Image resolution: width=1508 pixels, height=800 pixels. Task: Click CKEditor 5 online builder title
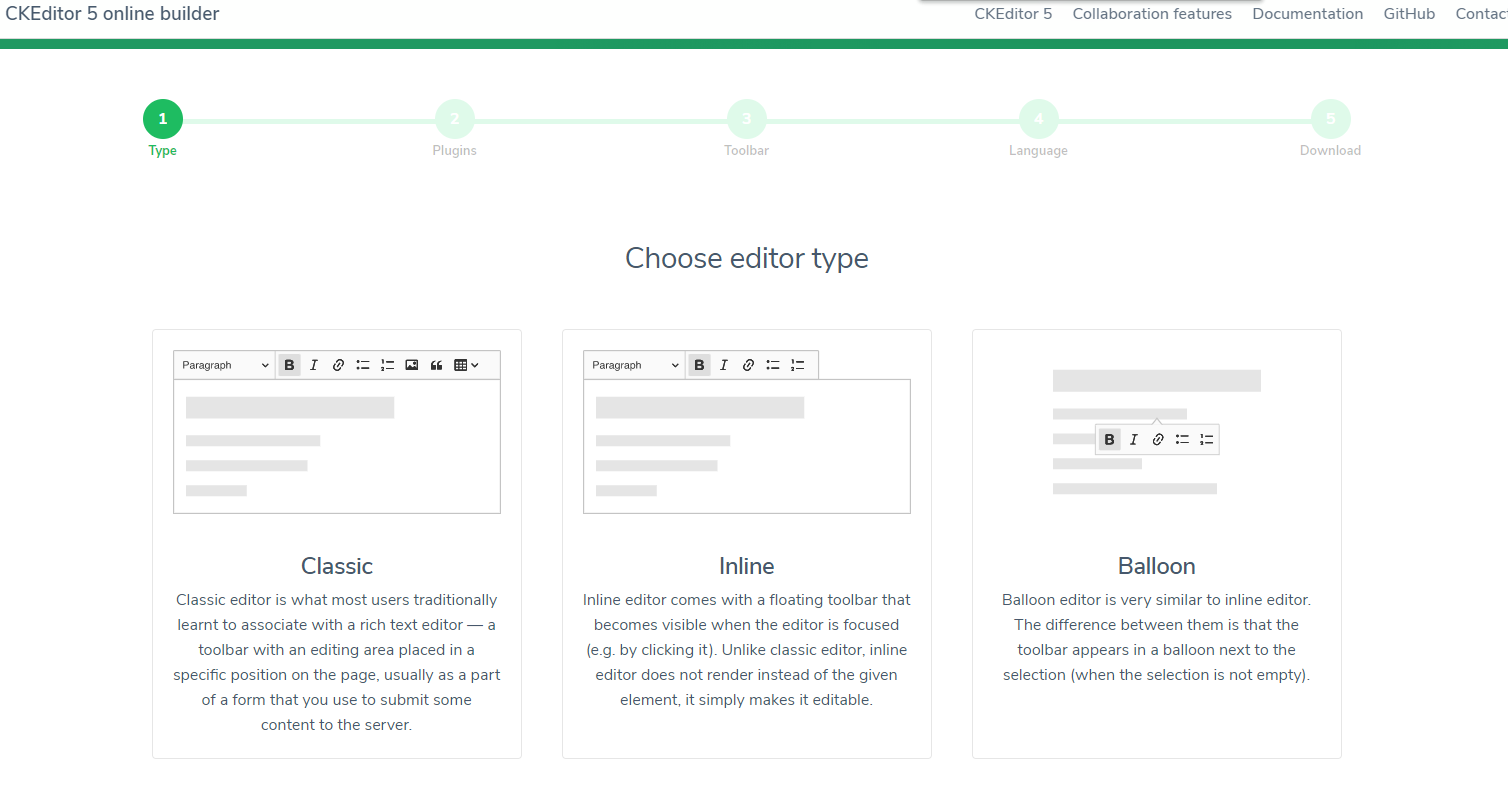point(112,14)
